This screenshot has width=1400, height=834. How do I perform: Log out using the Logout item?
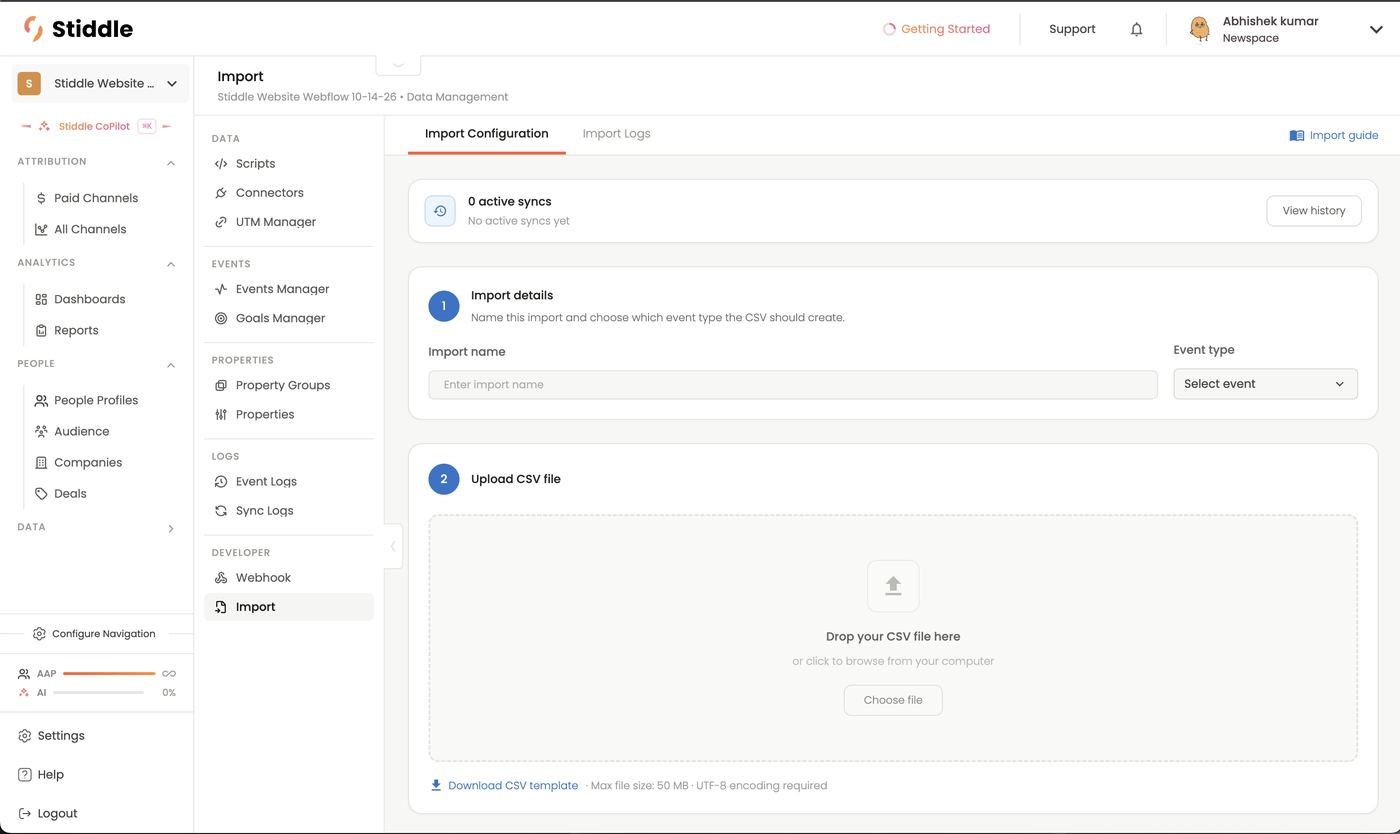point(48,814)
